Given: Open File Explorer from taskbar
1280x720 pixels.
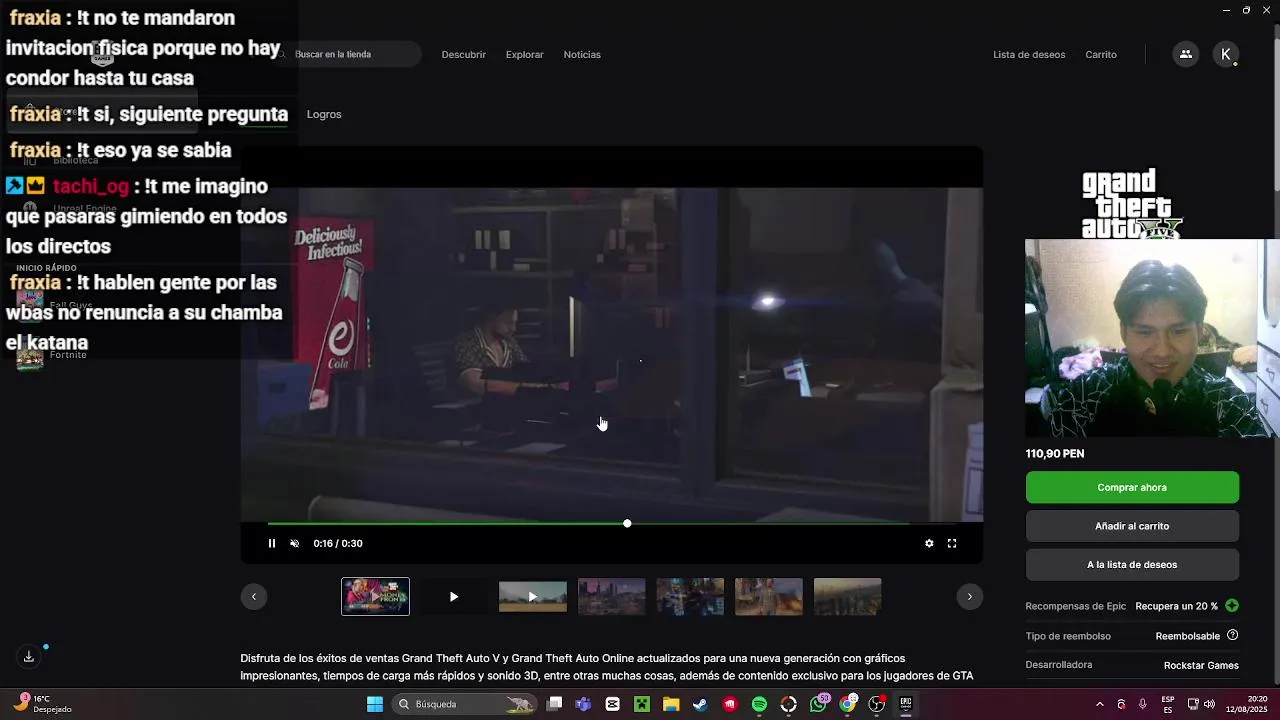Looking at the screenshot, I should click(671, 704).
